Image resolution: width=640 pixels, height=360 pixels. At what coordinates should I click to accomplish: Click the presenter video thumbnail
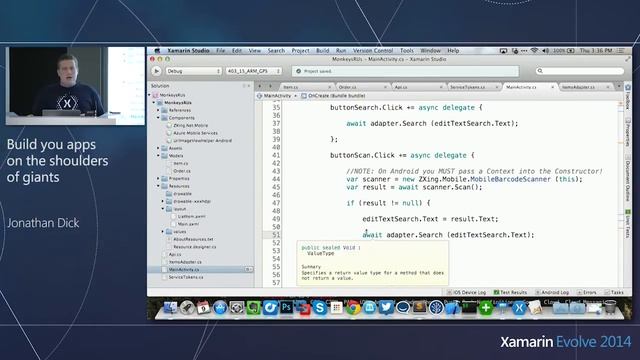[75, 86]
